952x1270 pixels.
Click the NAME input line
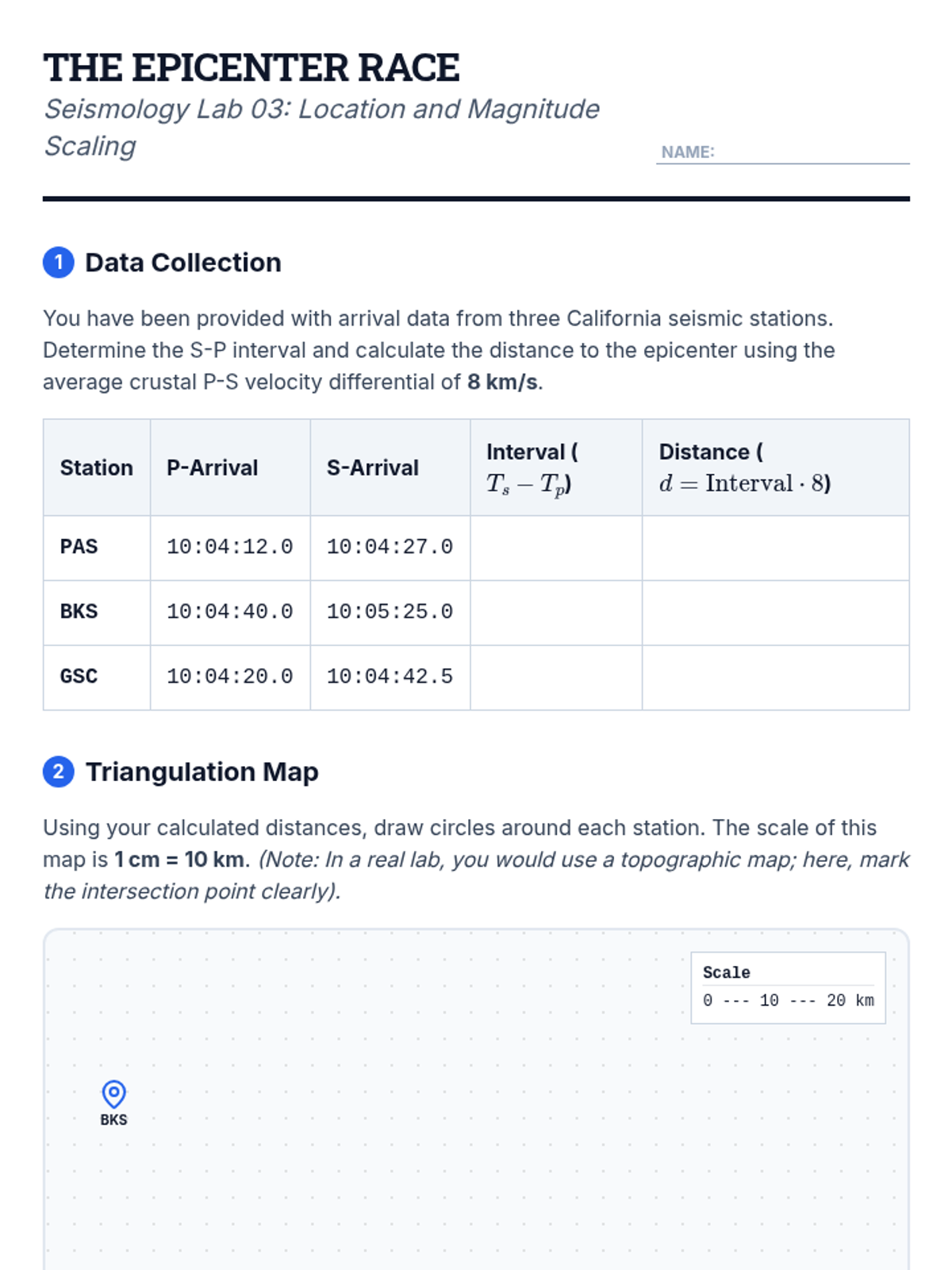[x=782, y=152]
